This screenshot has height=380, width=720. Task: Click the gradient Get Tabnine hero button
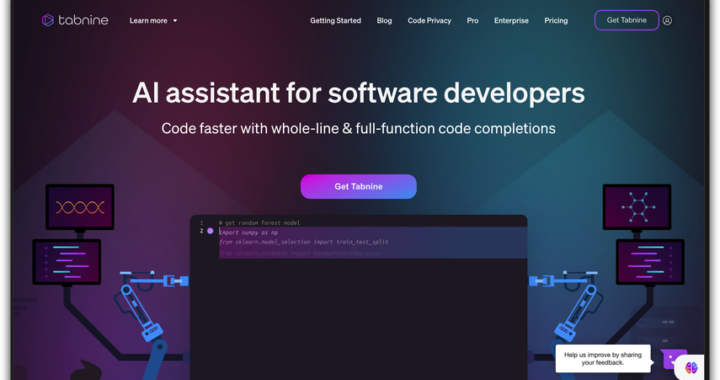tap(359, 186)
